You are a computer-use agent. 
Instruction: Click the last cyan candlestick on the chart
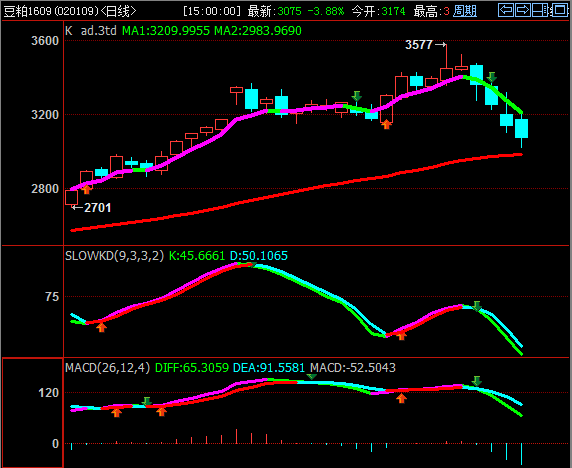pyautogui.click(x=522, y=128)
